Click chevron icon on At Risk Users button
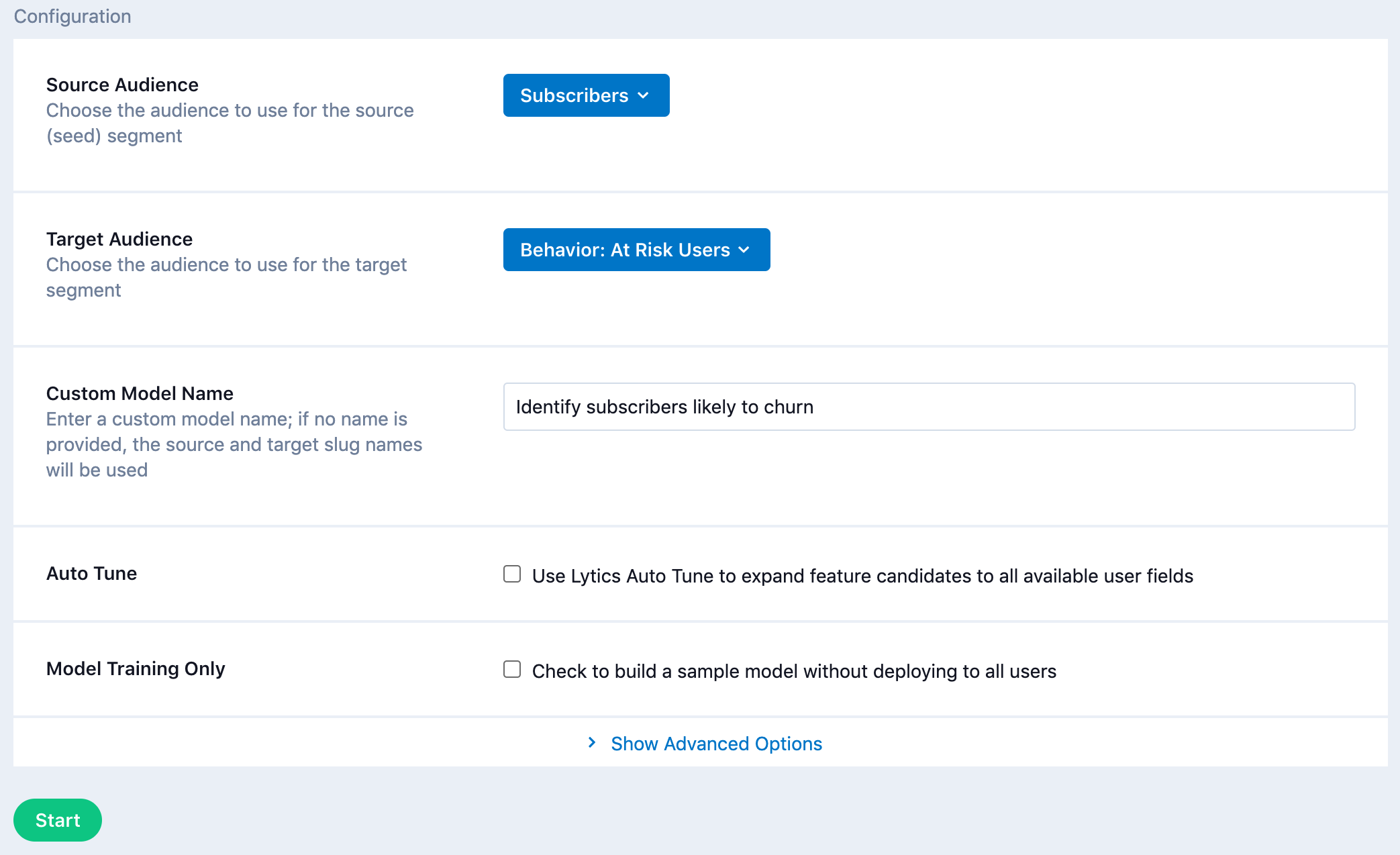Image resolution: width=1400 pixels, height=855 pixels. (744, 250)
